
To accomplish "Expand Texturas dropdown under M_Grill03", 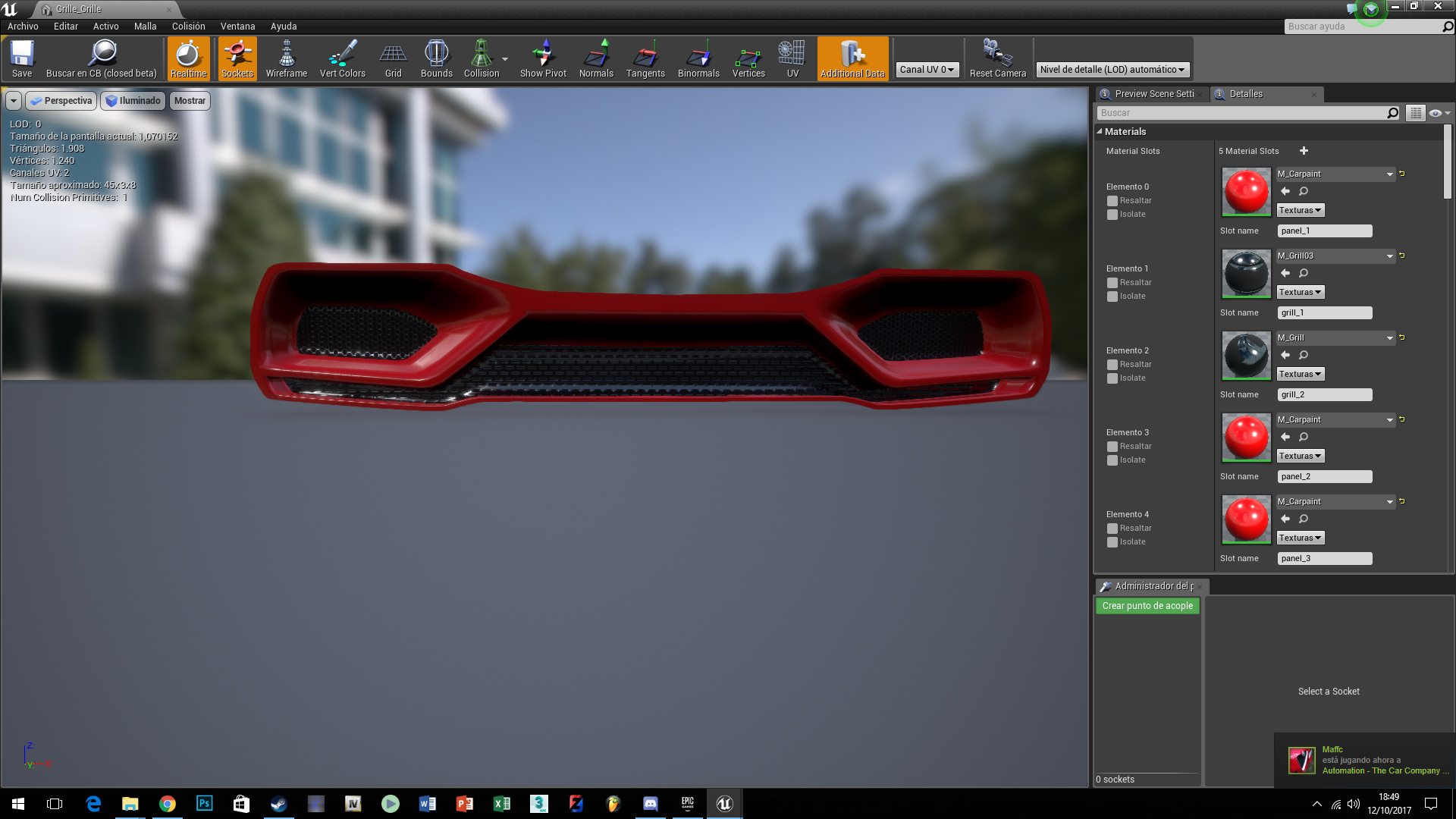I will 1300,292.
